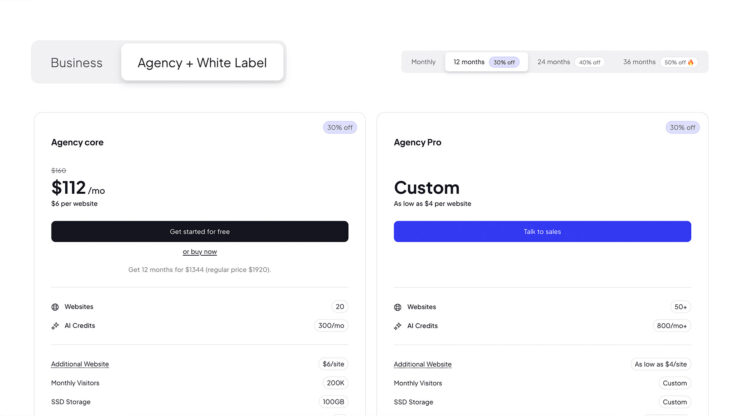Choose 36 months billing period

click(x=659, y=62)
